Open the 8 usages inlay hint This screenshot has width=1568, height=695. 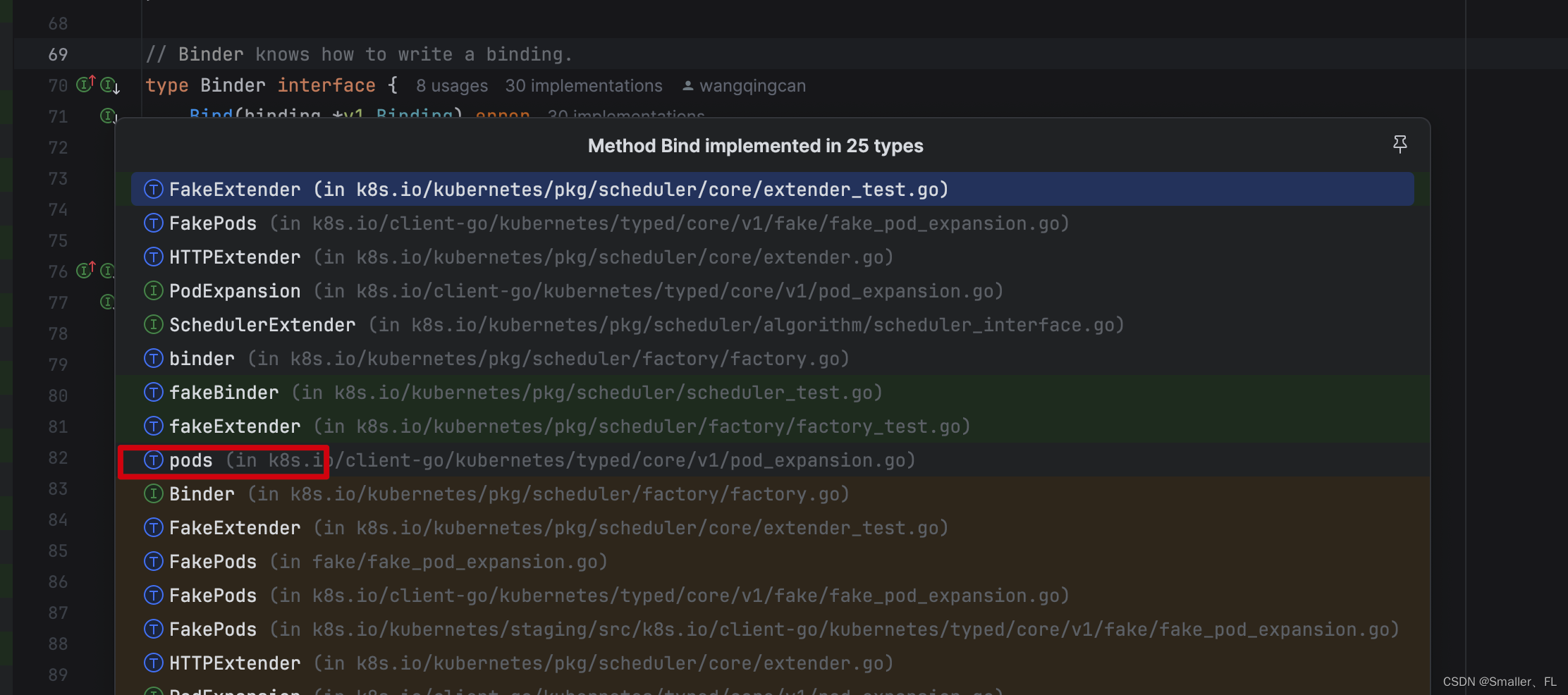[452, 86]
